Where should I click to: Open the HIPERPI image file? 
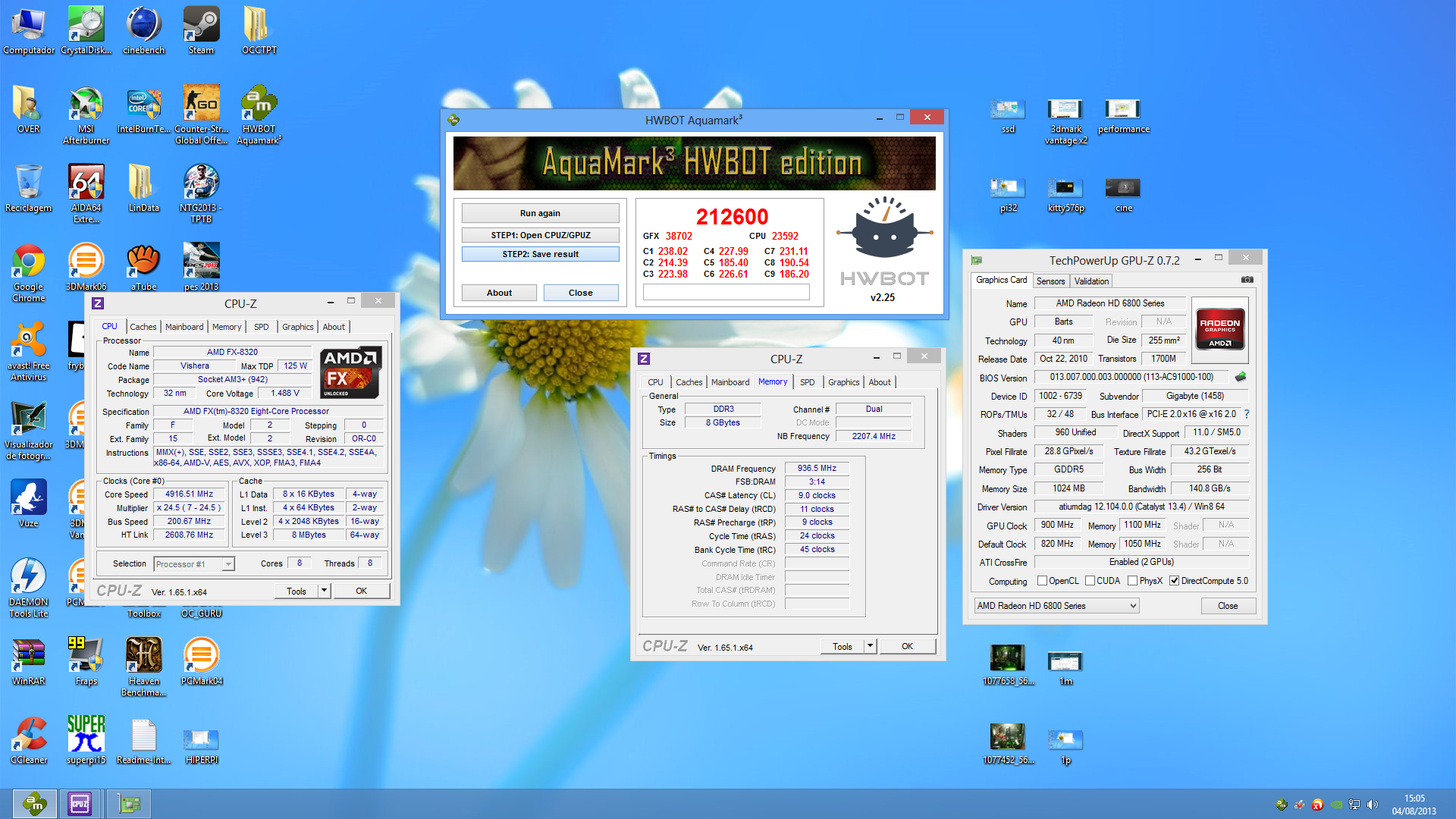click(201, 746)
